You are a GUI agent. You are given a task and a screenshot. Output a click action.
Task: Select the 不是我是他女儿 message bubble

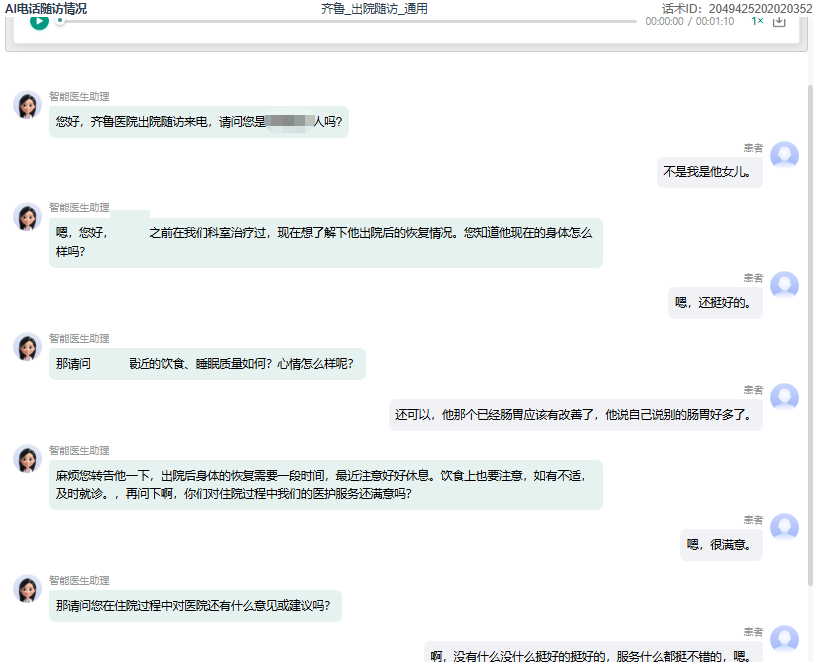(x=709, y=172)
